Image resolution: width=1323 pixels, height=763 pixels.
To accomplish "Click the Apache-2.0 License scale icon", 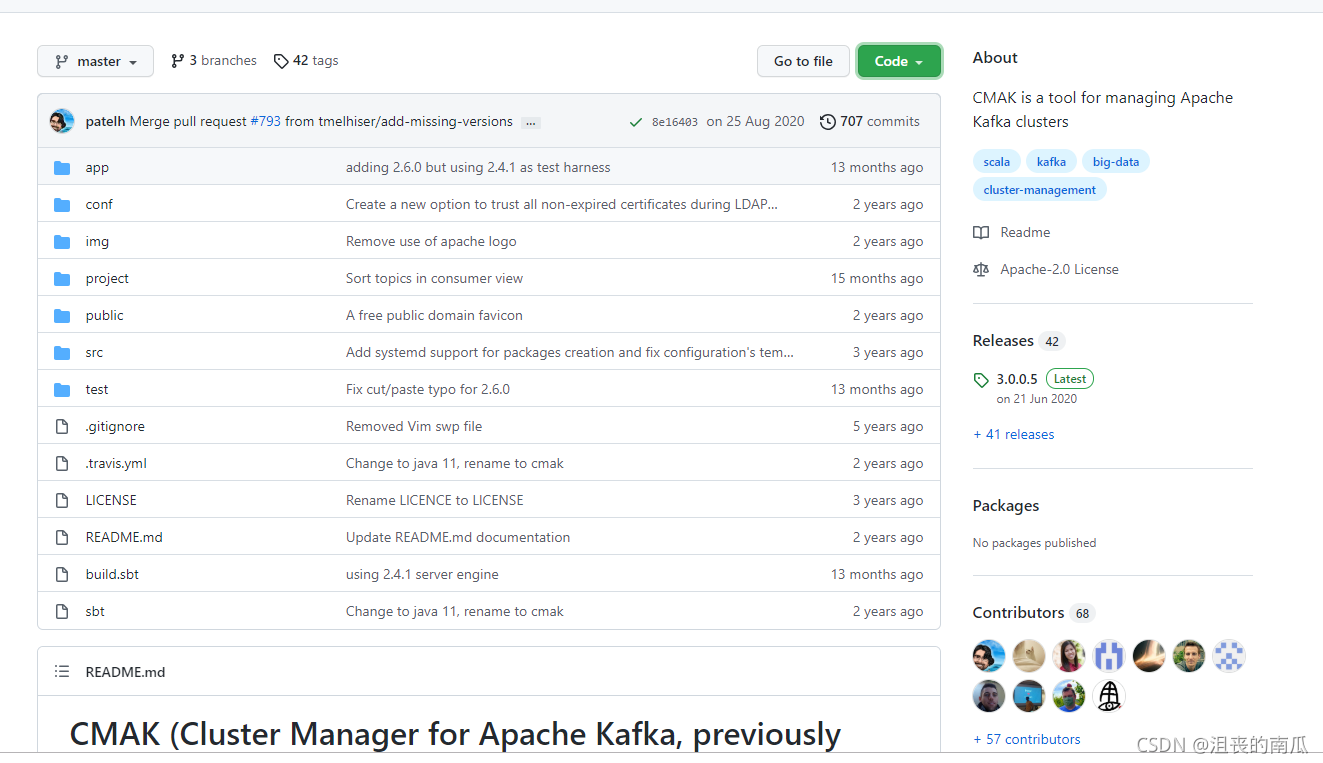I will click(x=981, y=270).
